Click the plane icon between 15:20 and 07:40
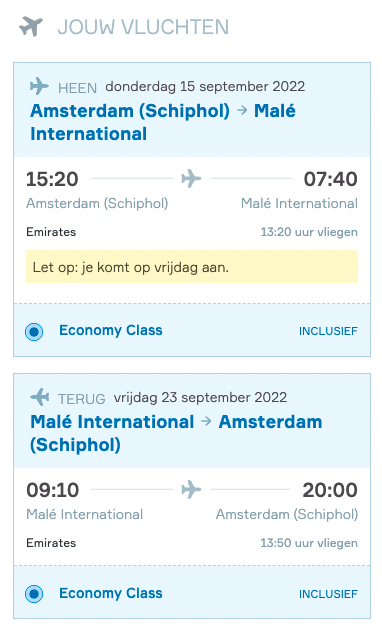 pyautogui.click(x=191, y=178)
